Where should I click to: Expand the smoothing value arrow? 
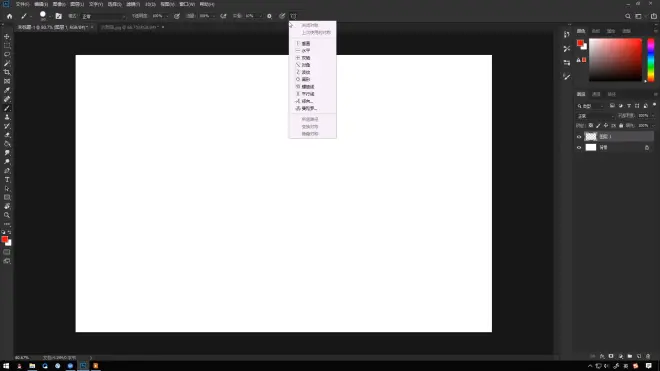[x=260, y=16]
